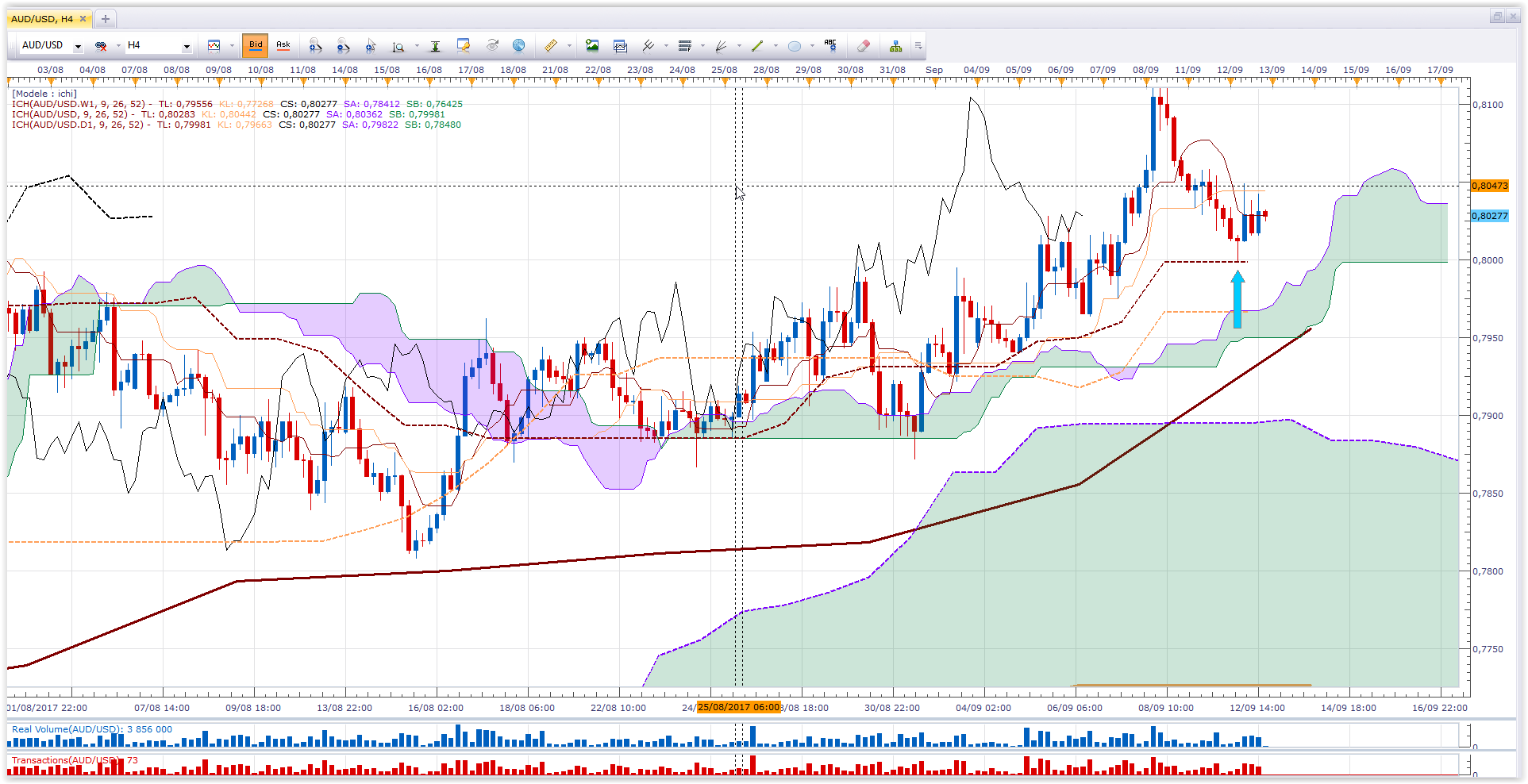1528x784 pixels.
Task: Click the ABC add text label tool
Action: 830,46
